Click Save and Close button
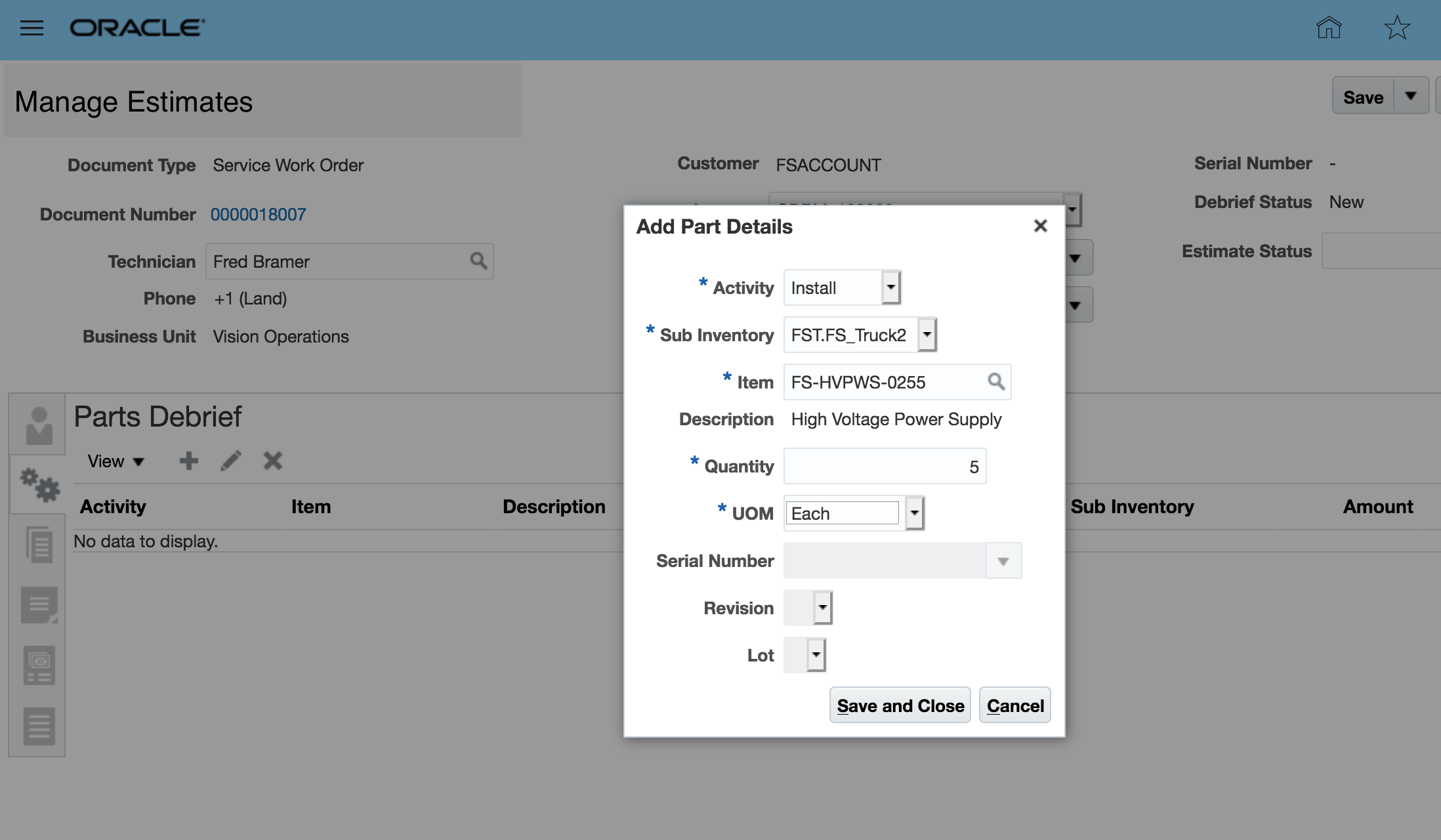Screen dimensions: 1441x840 click(x=900, y=705)
